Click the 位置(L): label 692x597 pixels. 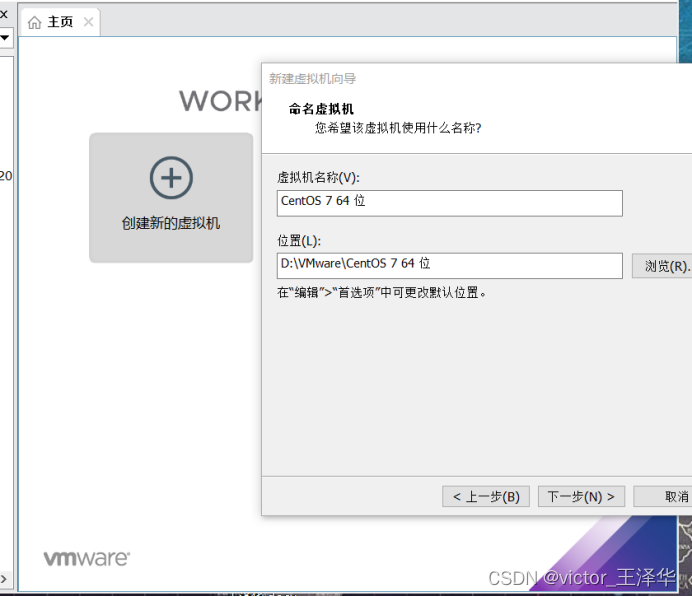pyautogui.click(x=299, y=240)
